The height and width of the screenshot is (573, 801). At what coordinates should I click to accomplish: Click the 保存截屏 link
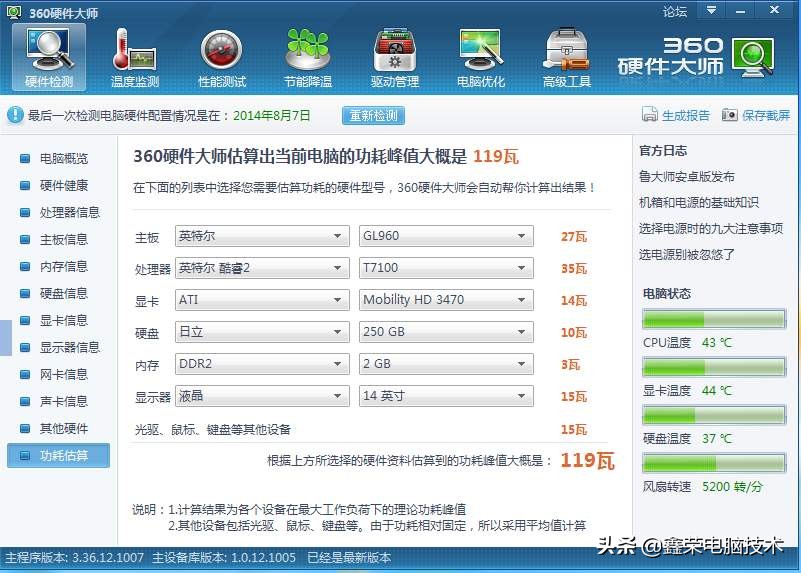coord(766,115)
